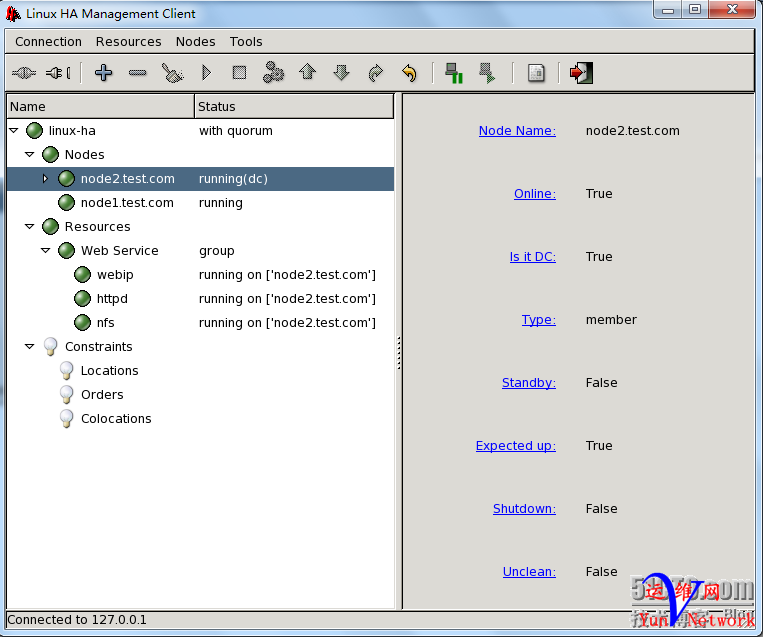Click the green icon beside nfs

[82, 322]
